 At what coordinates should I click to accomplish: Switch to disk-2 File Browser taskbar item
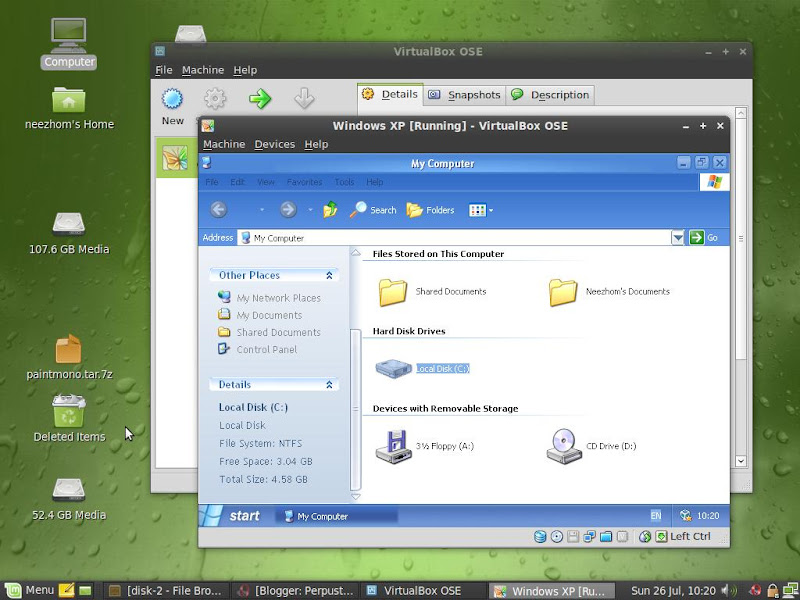pyautogui.click(x=166, y=591)
